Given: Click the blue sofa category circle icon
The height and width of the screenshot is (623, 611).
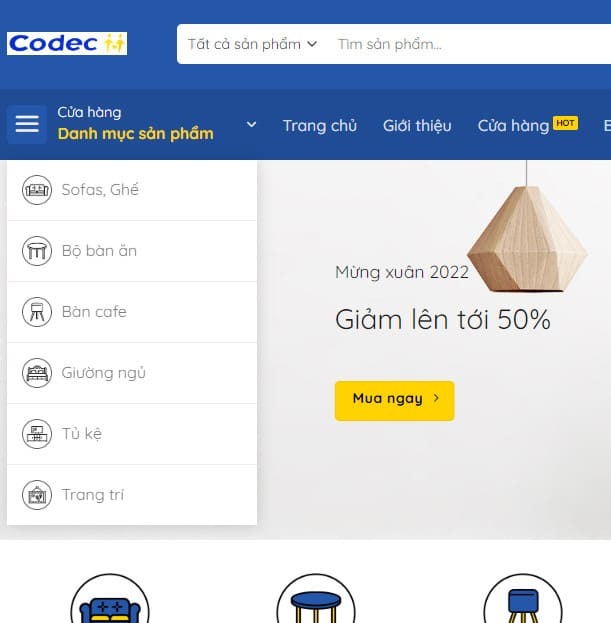Looking at the screenshot, I should 110,599.
